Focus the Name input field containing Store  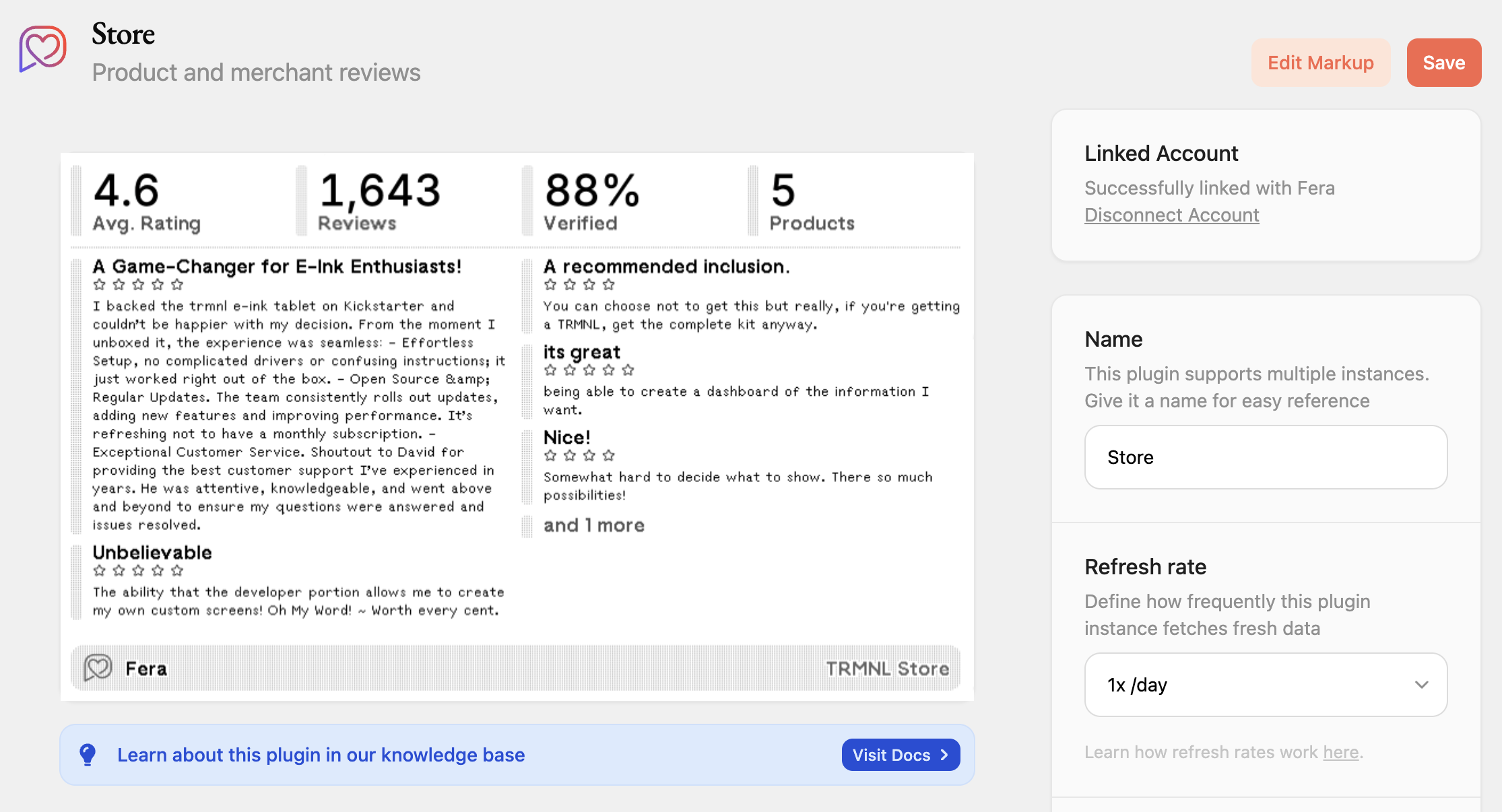[1265, 457]
